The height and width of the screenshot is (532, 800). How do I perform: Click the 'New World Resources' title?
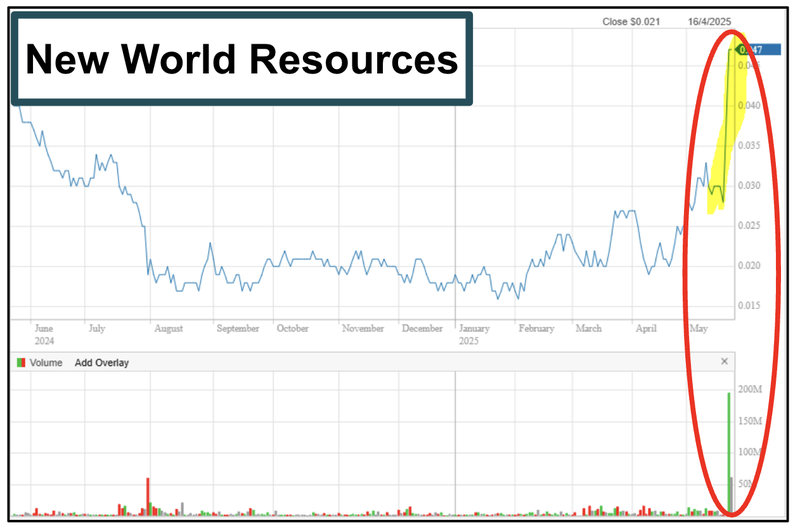(x=242, y=59)
